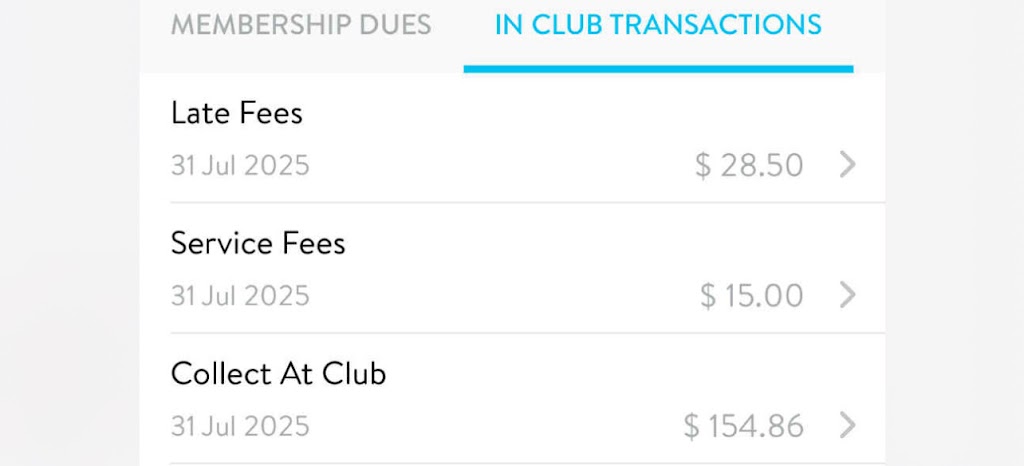Screen dimensions: 1024x466
Task: Open the Collect At Club title
Action: point(278,374)
